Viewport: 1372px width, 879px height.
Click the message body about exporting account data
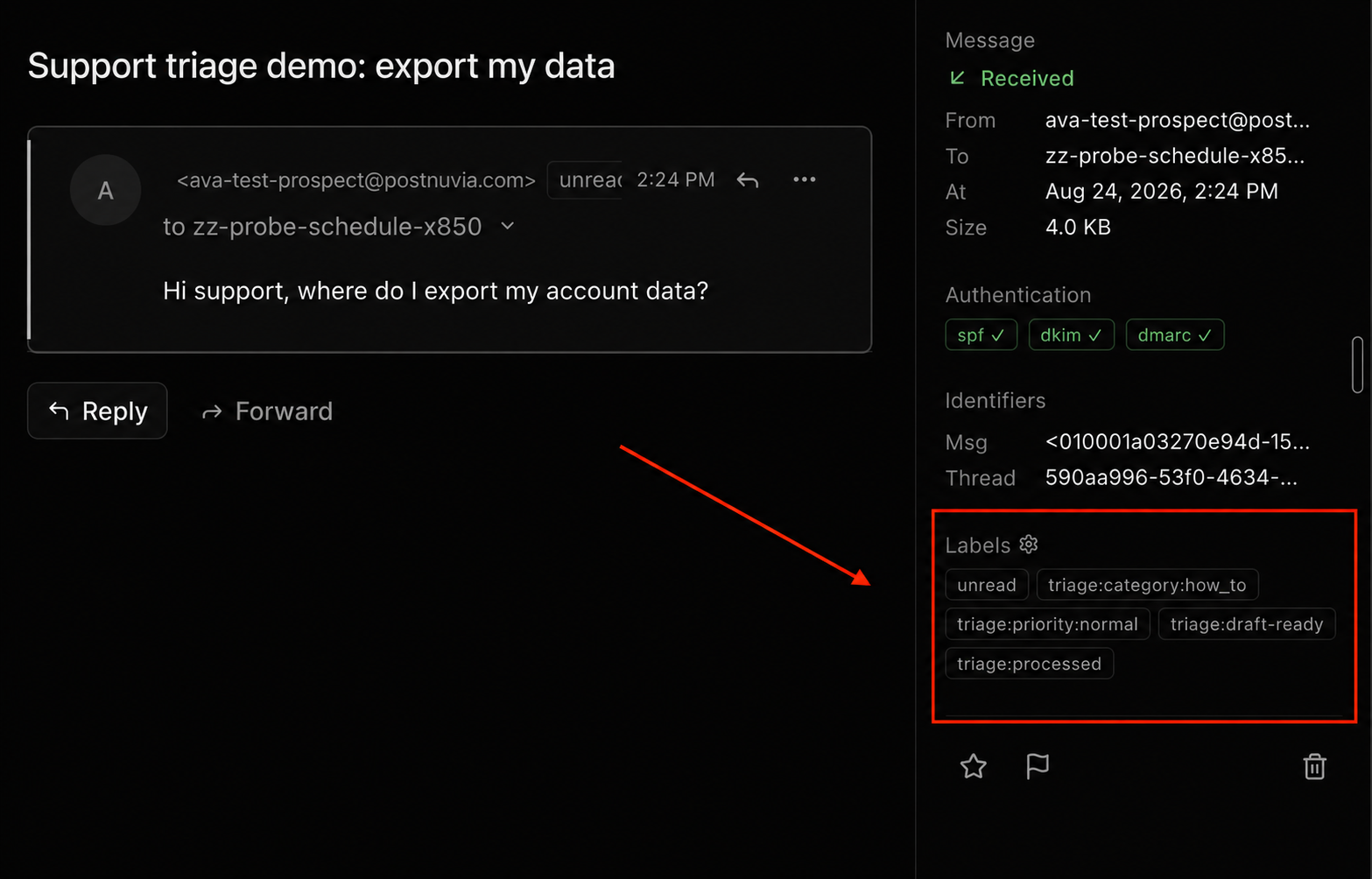click(435, 291)
